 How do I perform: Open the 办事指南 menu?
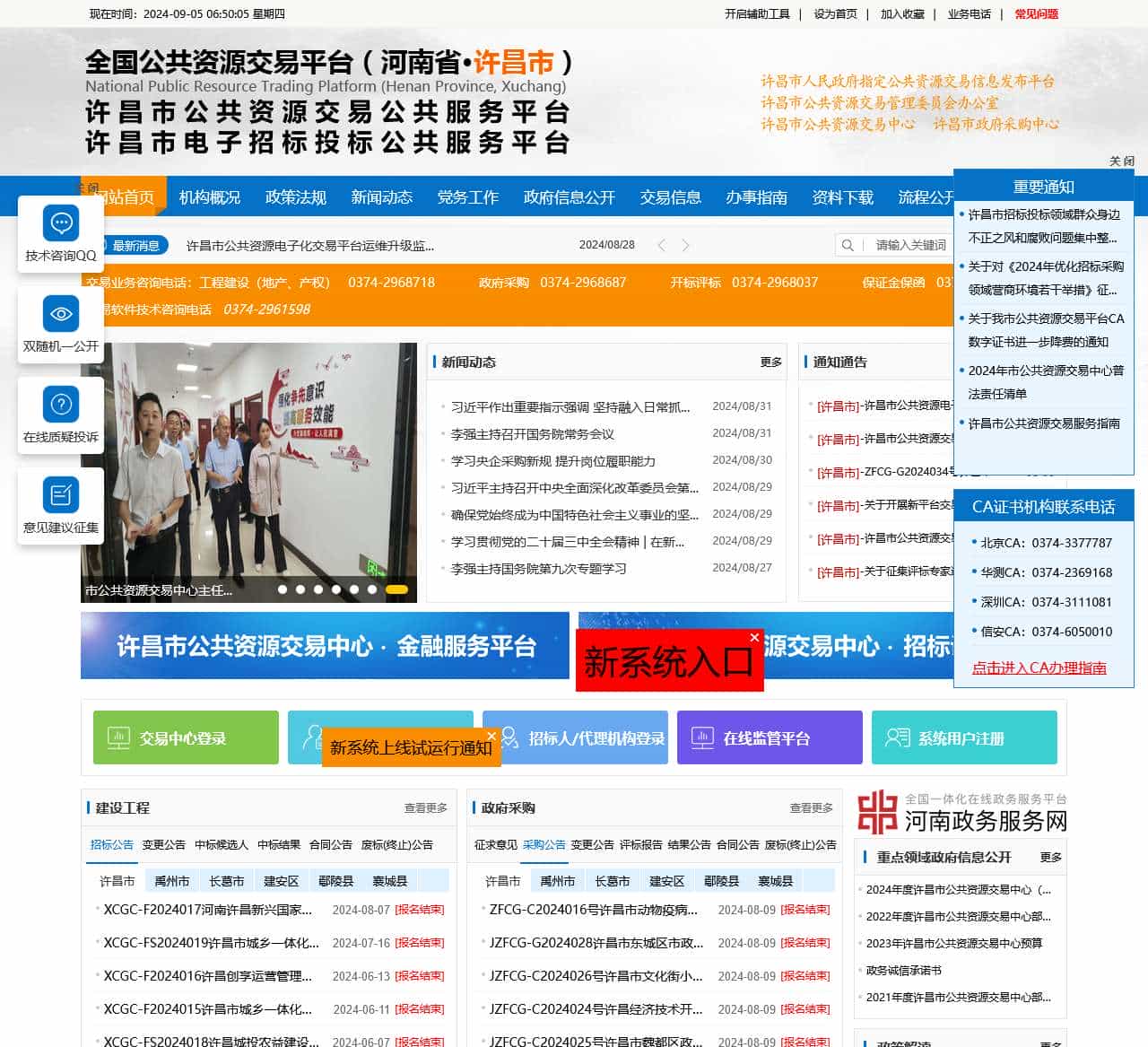coord(757,197)
